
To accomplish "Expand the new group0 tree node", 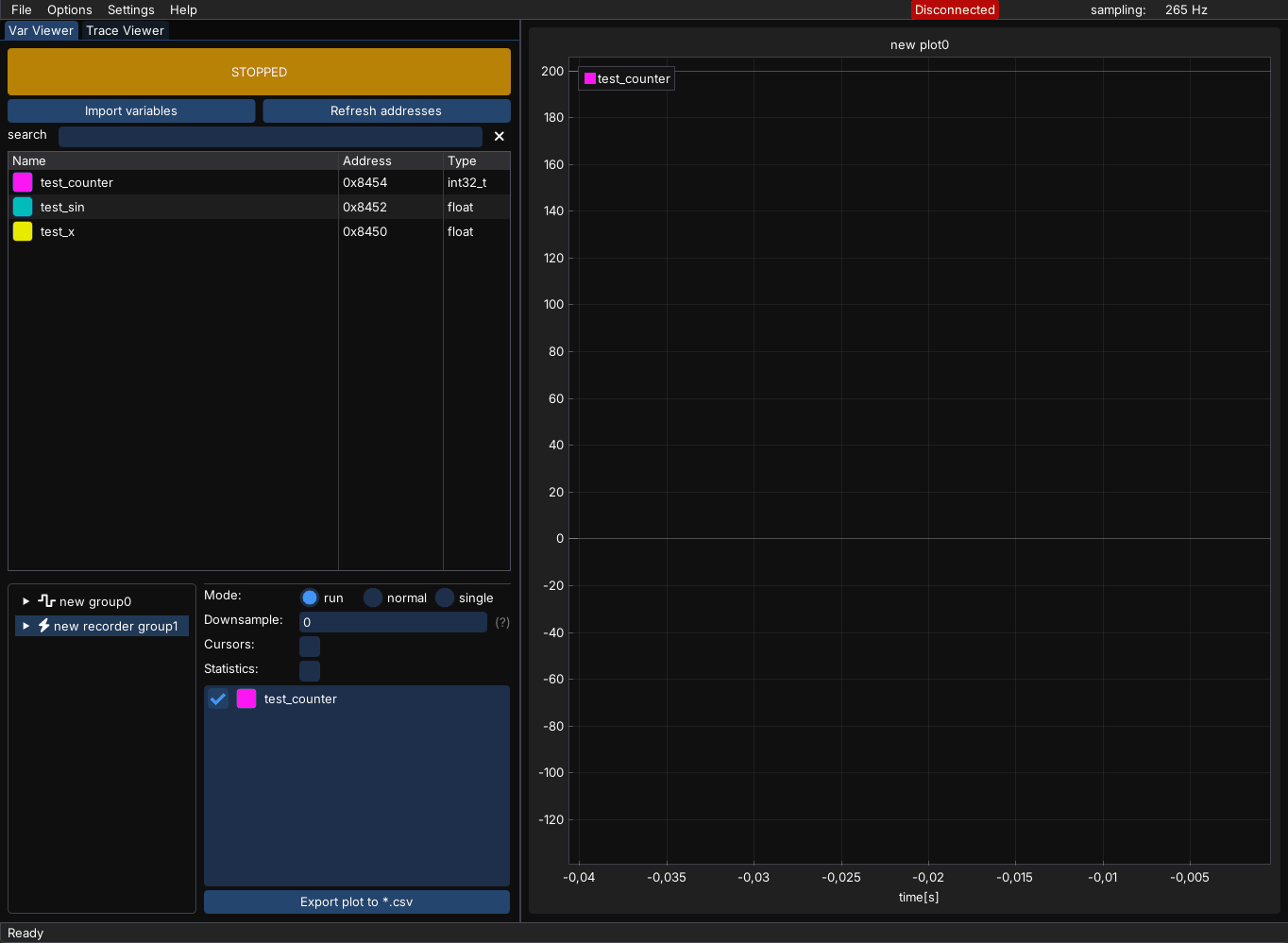I will point(26,601).
